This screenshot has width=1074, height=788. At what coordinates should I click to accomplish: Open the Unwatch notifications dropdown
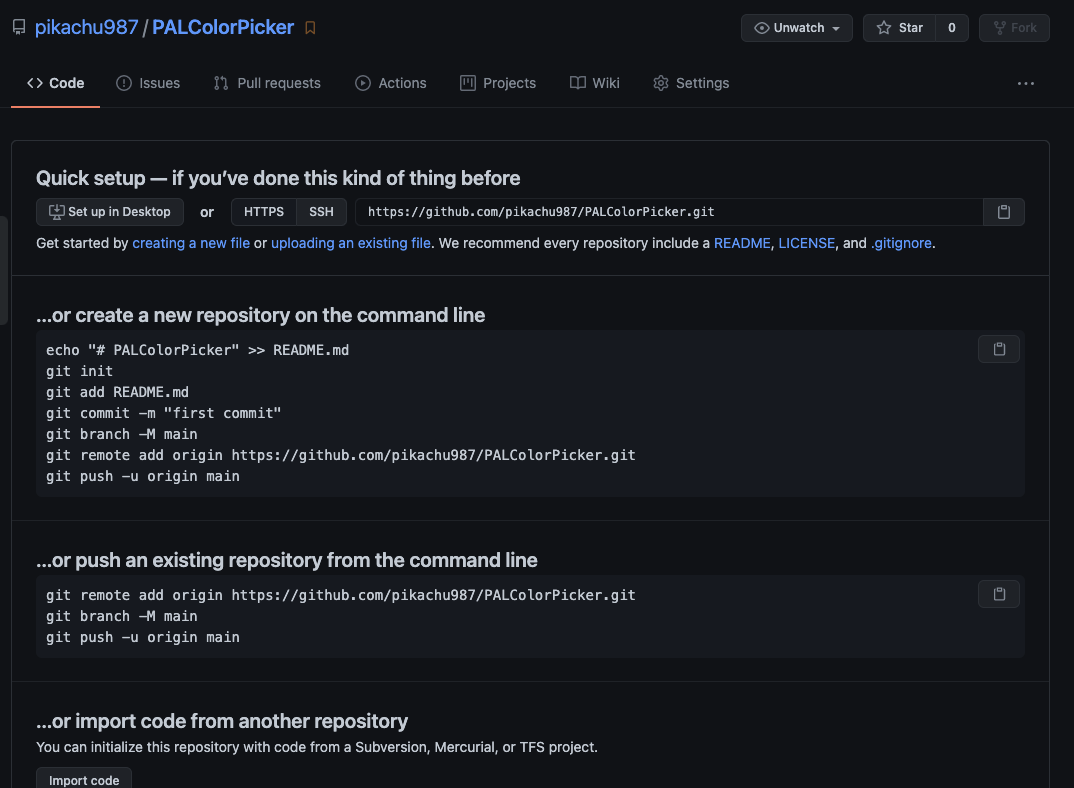tap(797, 28)
